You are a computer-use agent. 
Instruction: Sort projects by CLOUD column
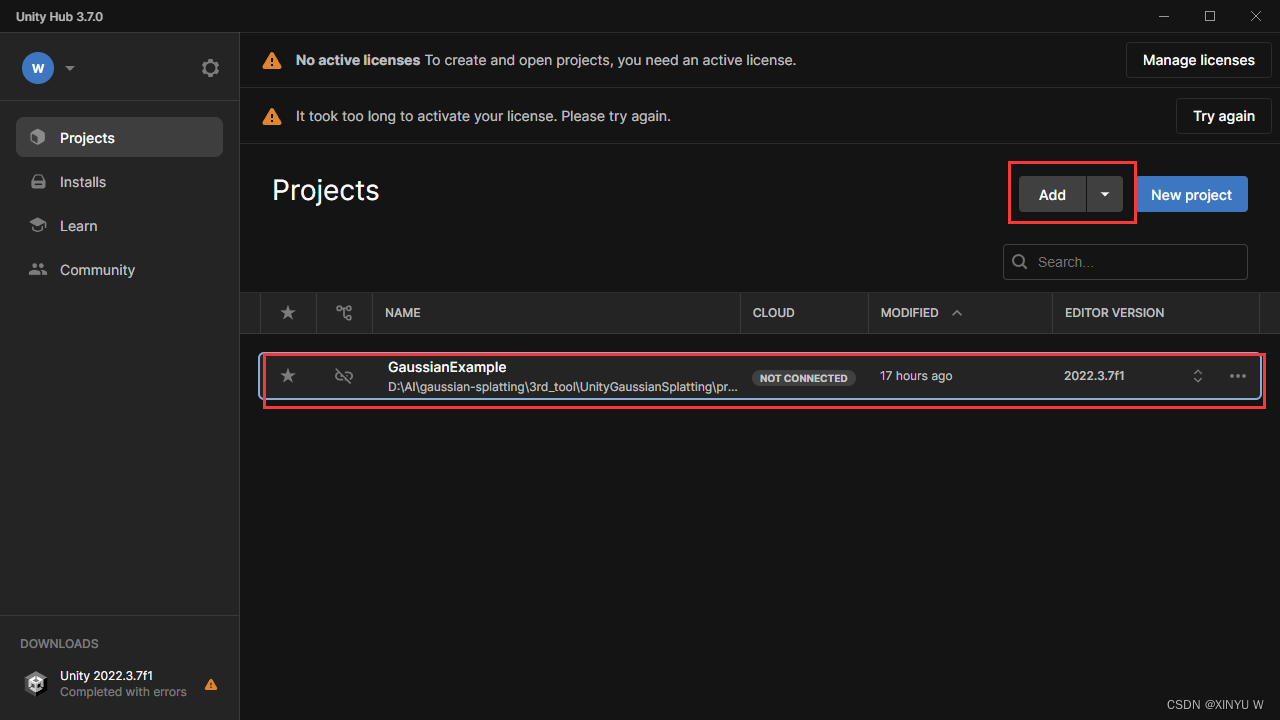point(773,313)
